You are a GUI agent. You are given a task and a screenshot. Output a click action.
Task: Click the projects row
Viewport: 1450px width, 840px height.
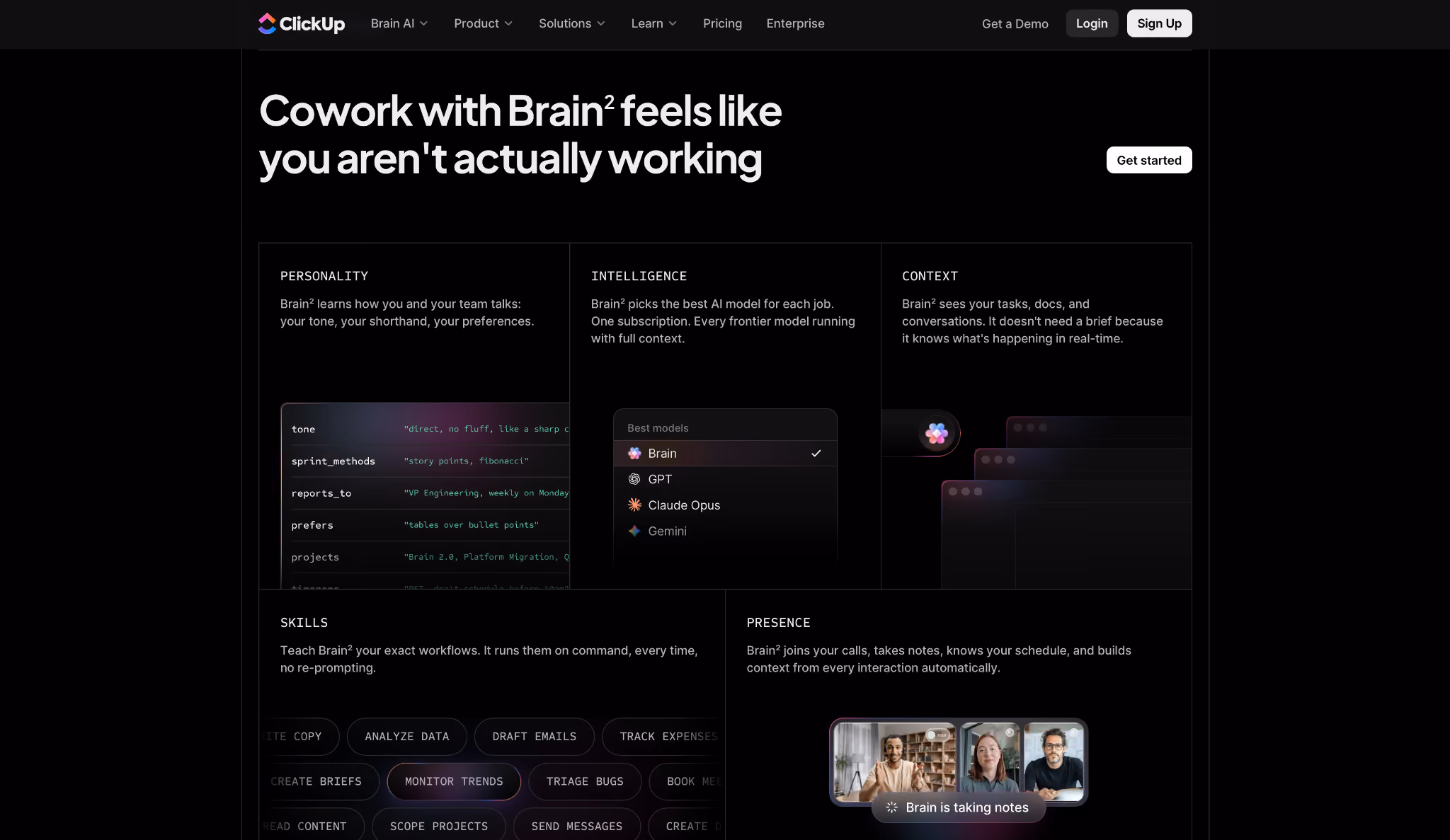(x=430, y=557)
